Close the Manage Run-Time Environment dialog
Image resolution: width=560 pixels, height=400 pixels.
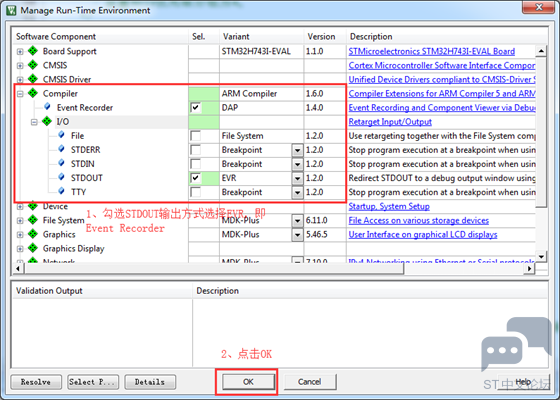(539, 7)
